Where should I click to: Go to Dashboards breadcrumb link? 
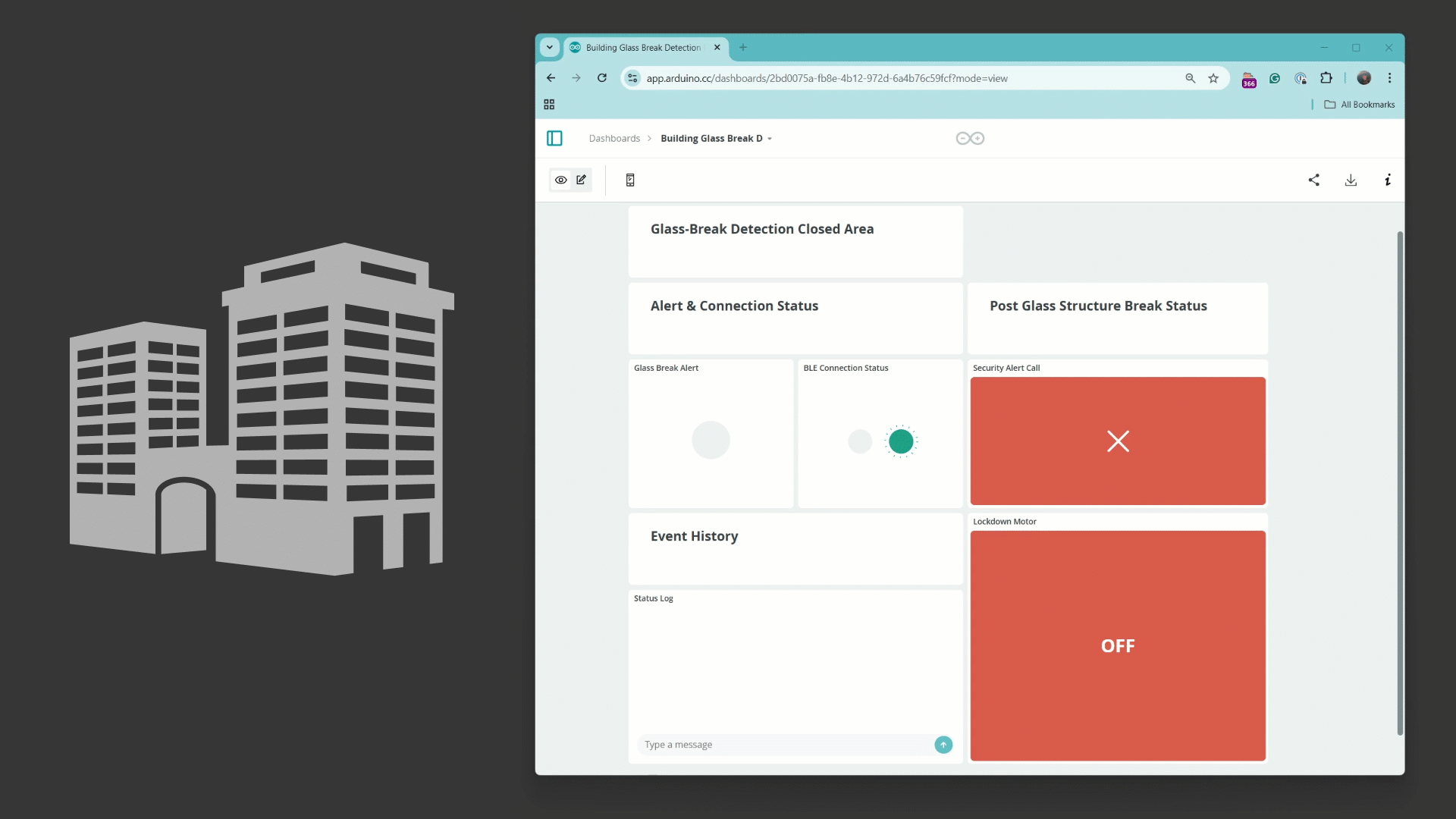click(x=614, y=139)
